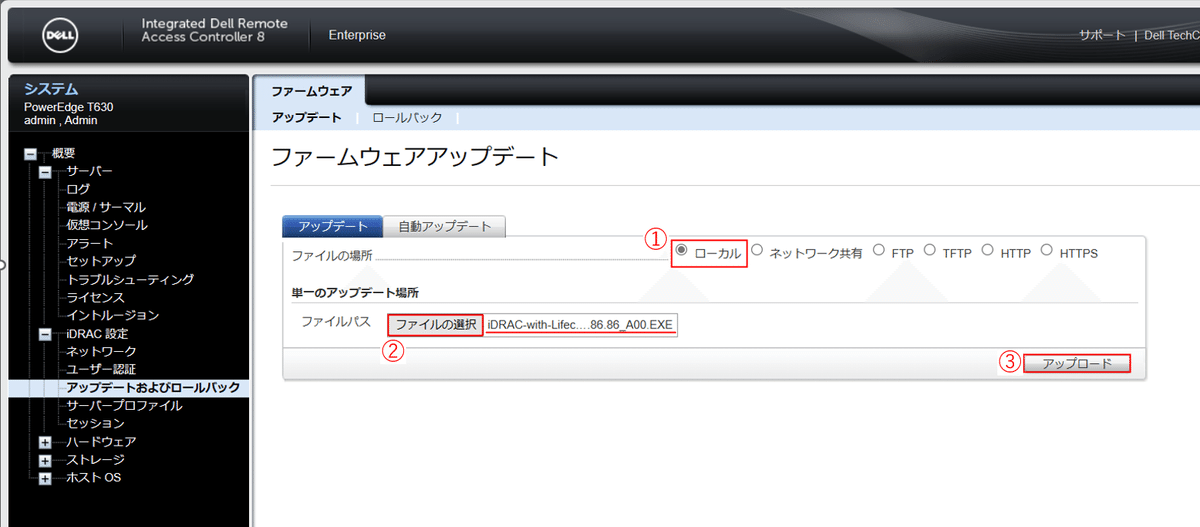Click the ファームウェアアップデート page heading

[x=415, y=158]
